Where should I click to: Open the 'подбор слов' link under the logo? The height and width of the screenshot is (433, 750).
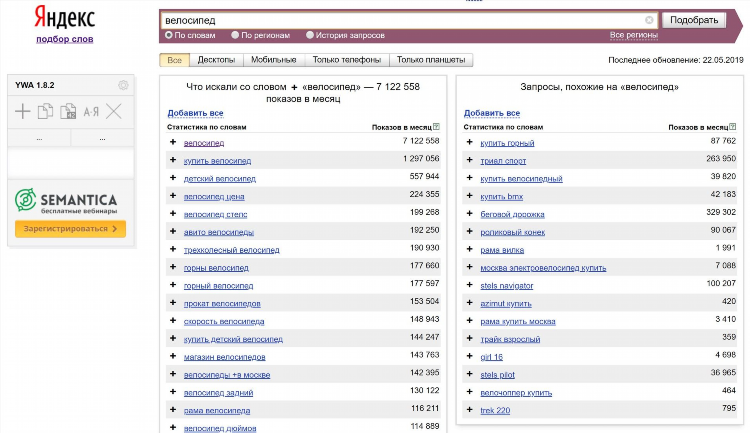point(65,39)
